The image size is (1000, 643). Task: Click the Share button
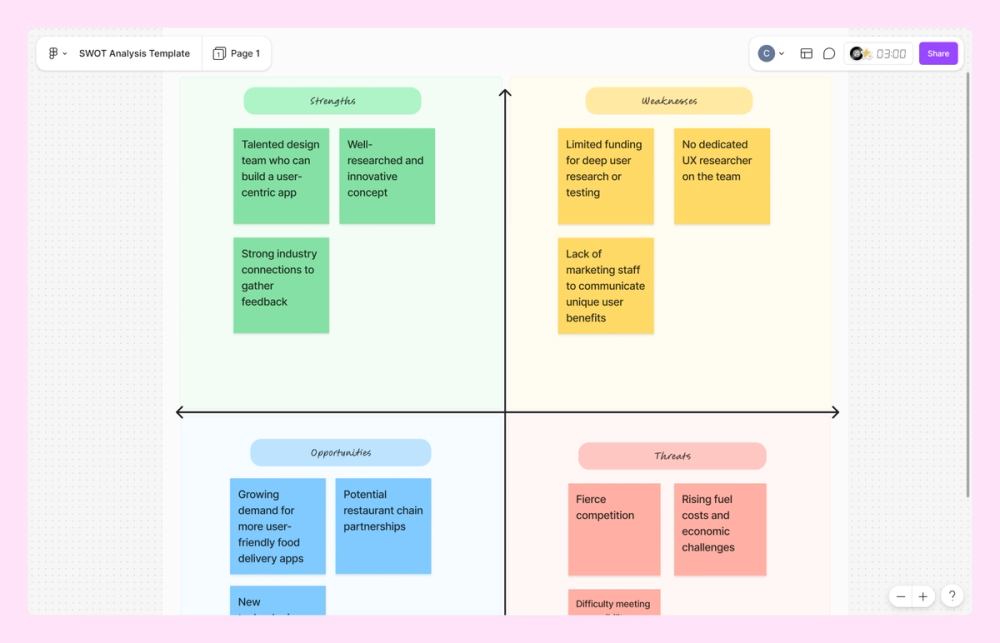[938, 53]
